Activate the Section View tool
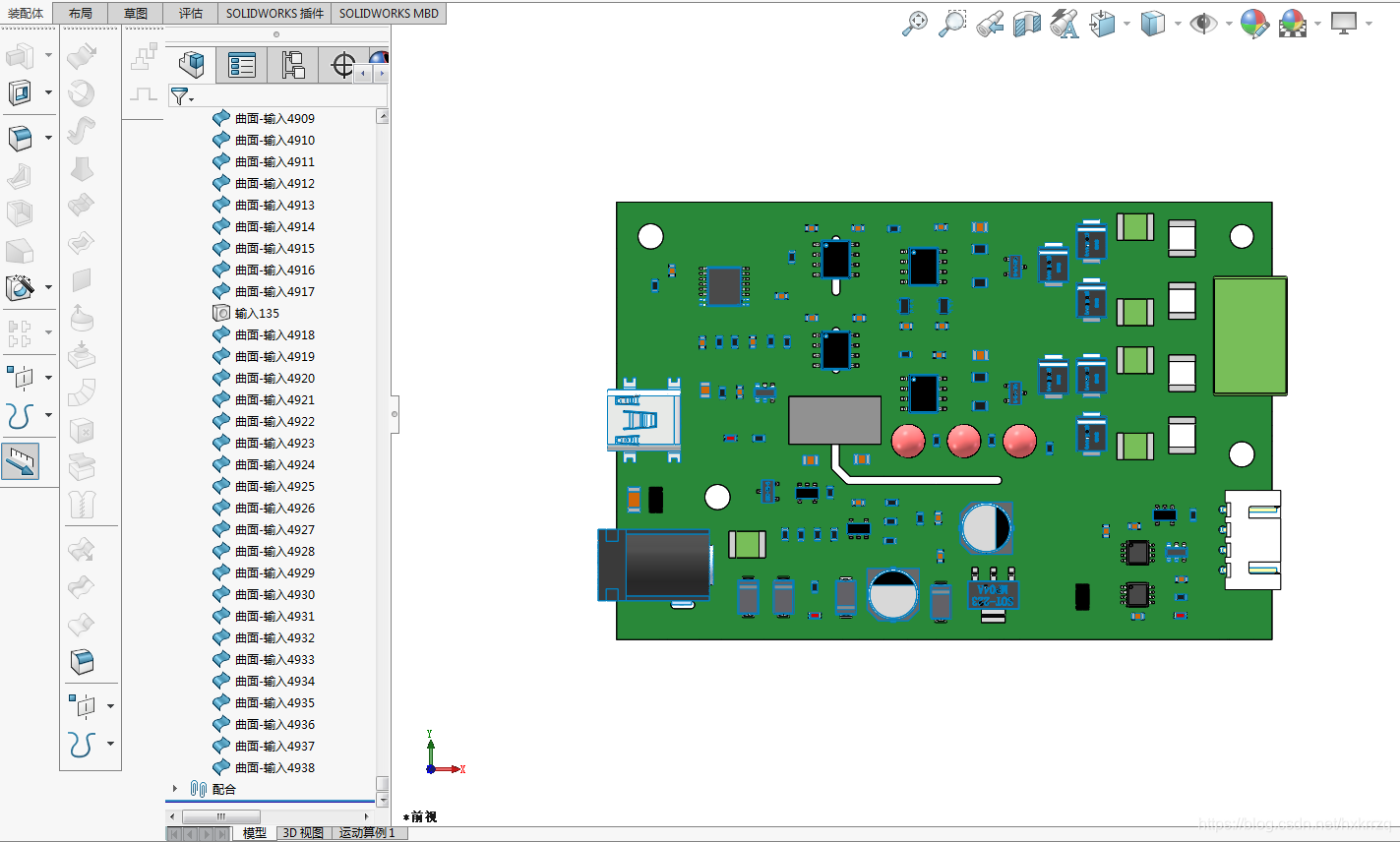Viewport: 1400px width, 842px height. 1027,24
